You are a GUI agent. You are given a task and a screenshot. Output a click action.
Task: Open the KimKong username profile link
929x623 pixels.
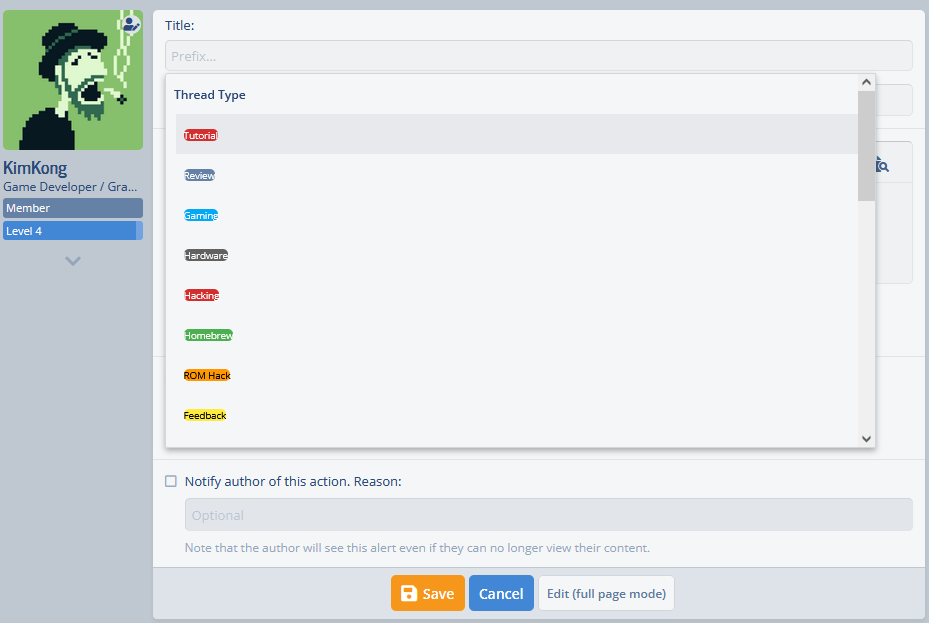pyautogui.click(x=35, y=168)
